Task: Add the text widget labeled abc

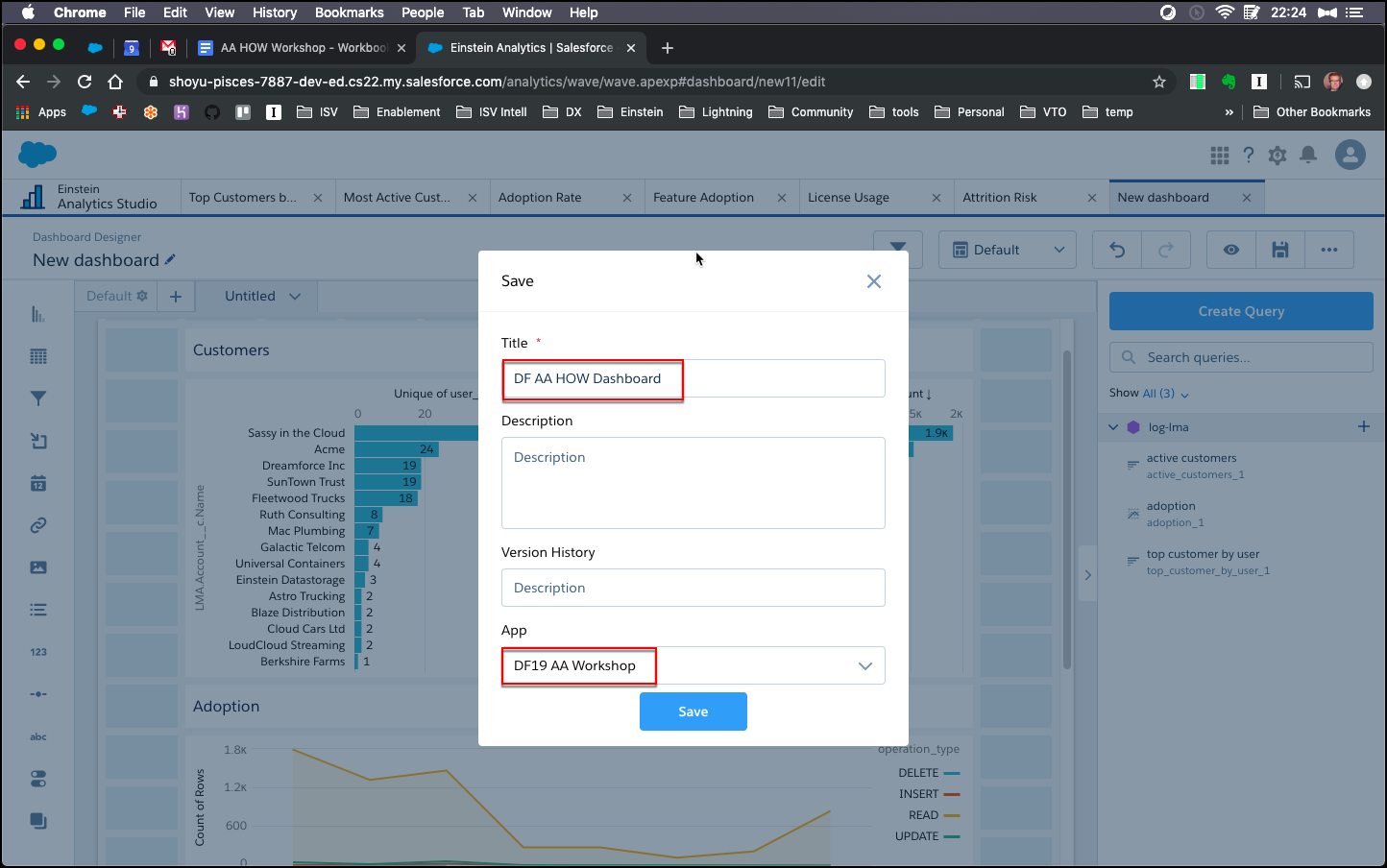Action: [38, 736]
